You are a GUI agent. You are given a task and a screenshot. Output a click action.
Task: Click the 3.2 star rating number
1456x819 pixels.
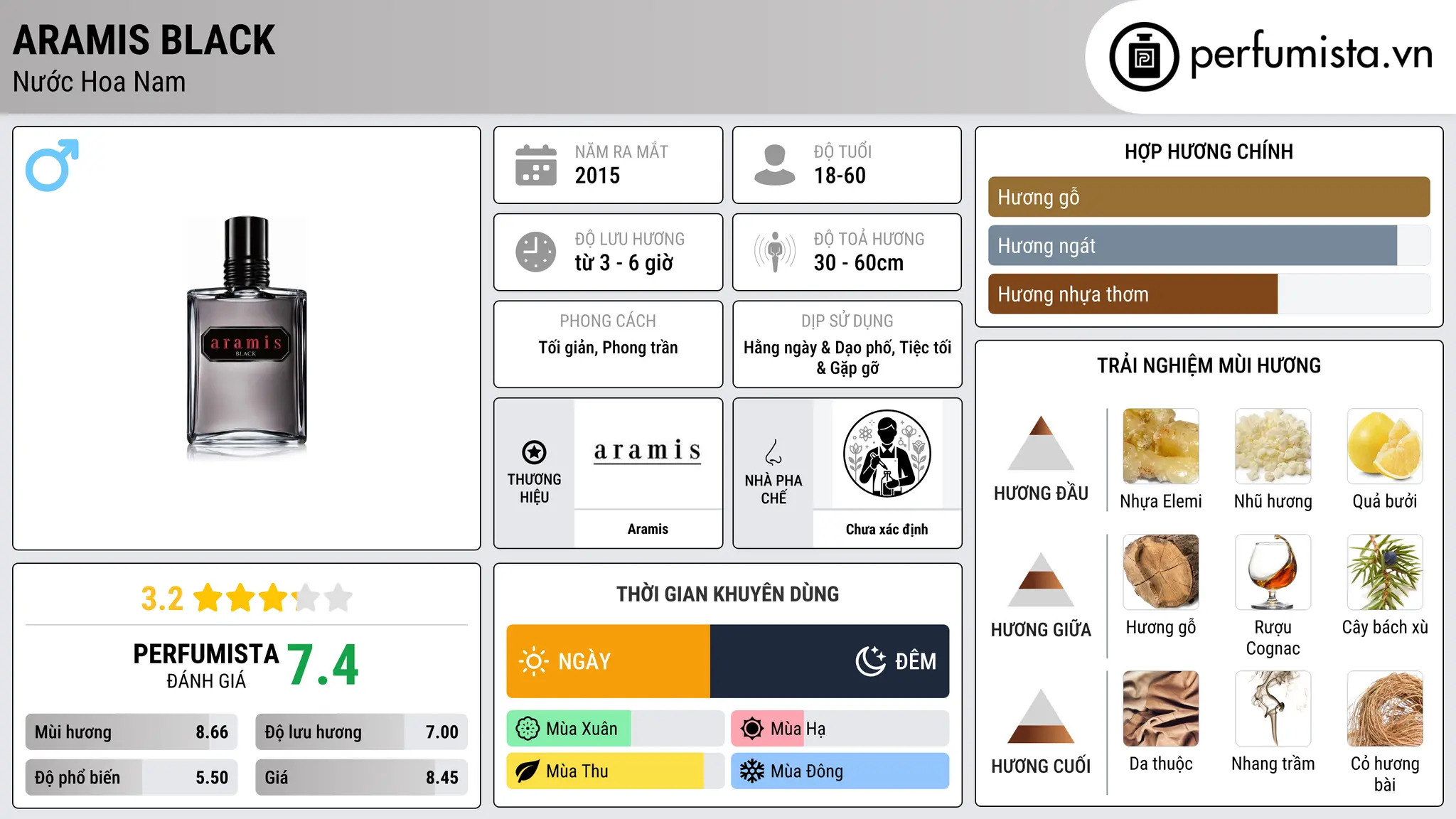[162, 599]
